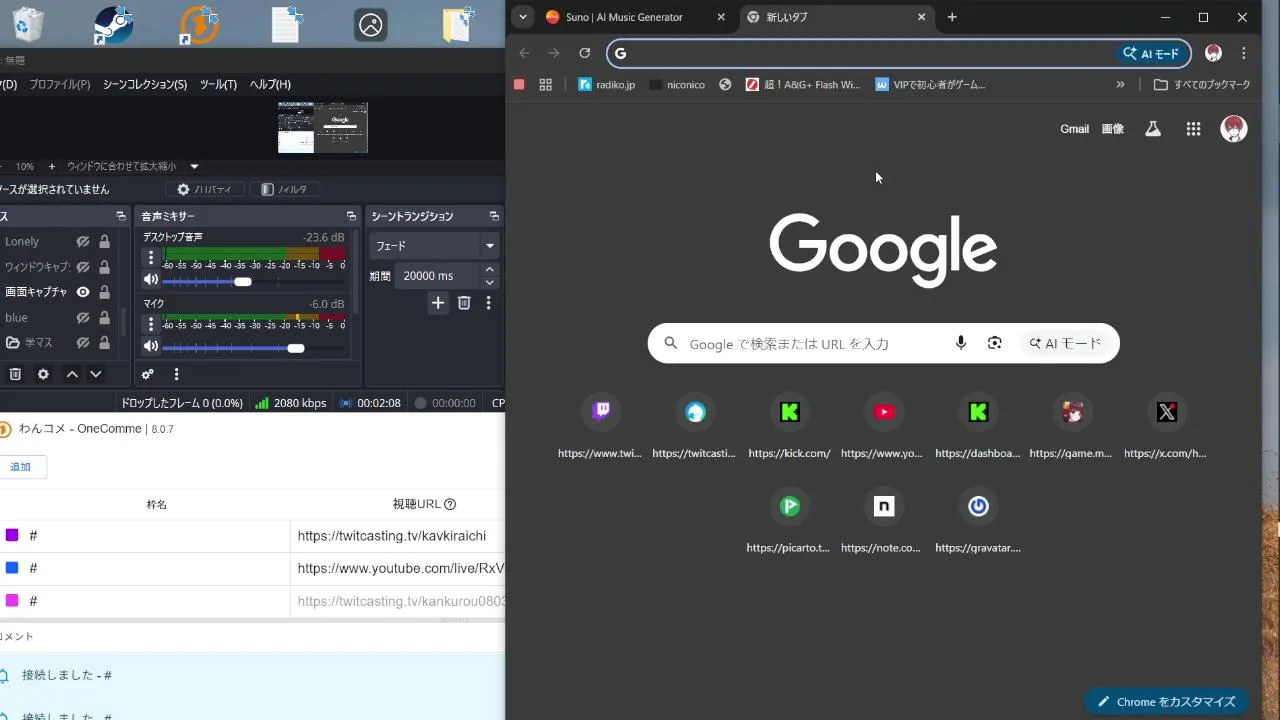Hide the 画面キャプチャ source

[83, 292]
